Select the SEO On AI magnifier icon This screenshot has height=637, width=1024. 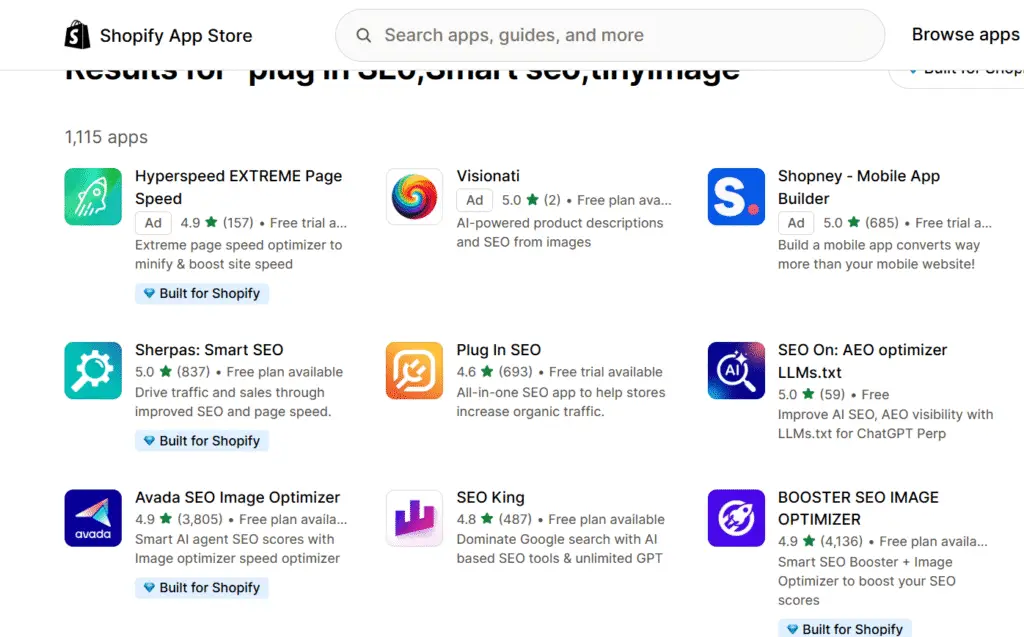coord(736,370)
